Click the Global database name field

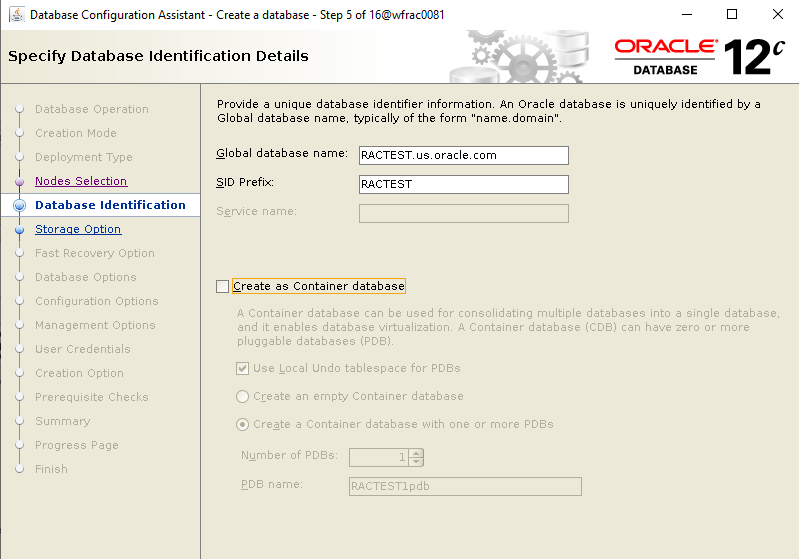(x=464, y=155)
